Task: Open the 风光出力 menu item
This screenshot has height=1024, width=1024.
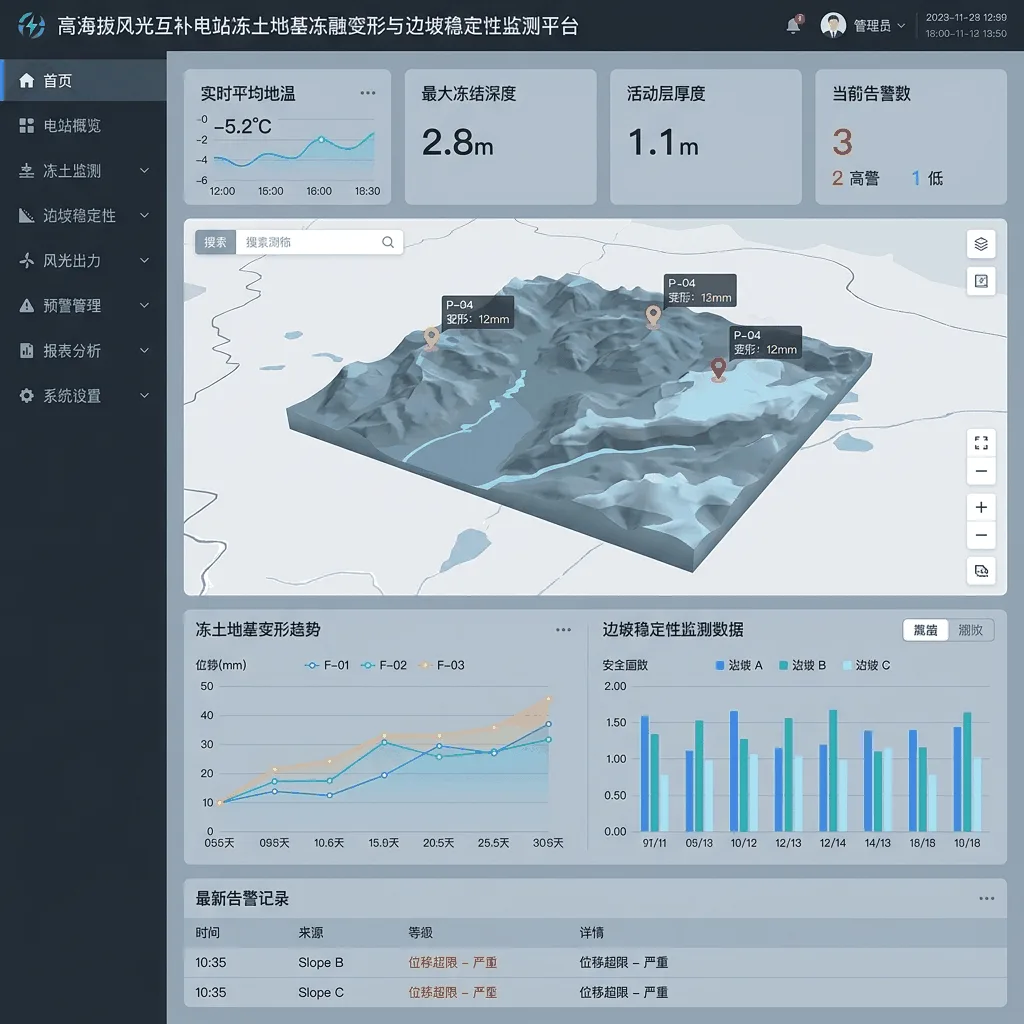Action: 84,261
